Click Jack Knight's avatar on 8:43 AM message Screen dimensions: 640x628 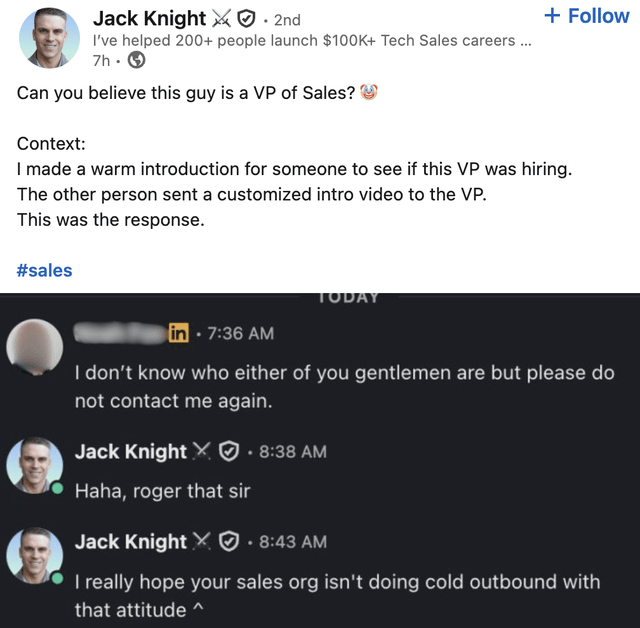35,555
